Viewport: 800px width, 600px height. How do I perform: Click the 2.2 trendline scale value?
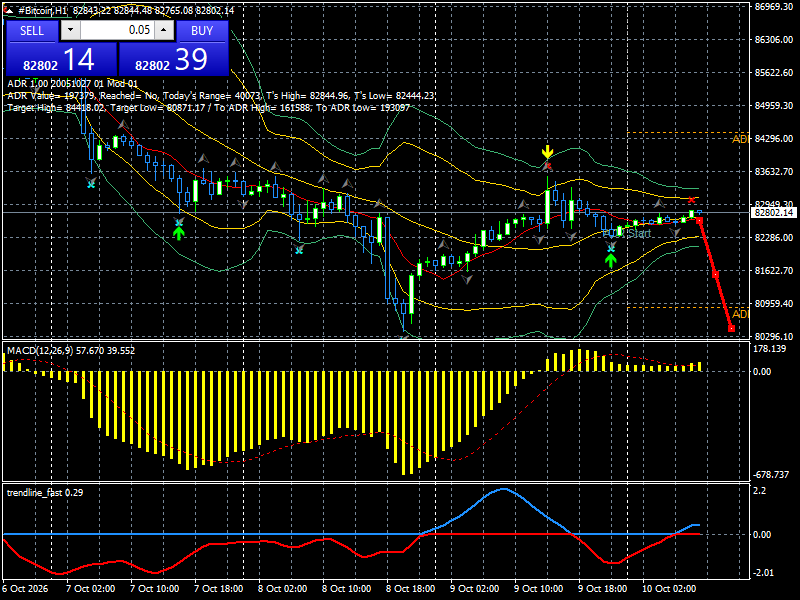[760, 491]
